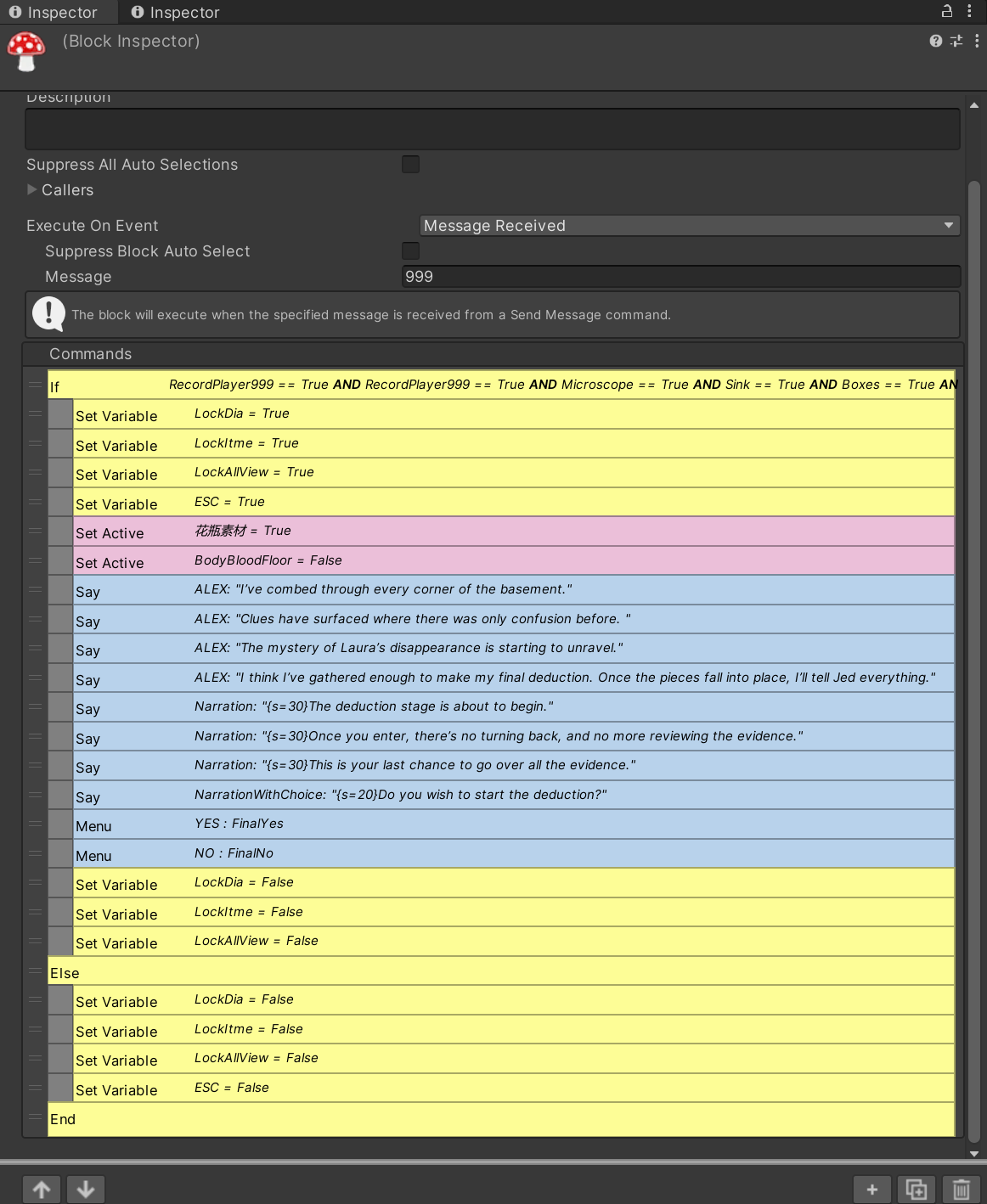Click grey square beside 'Do you wish to start' Say
The height and width of the screenshot is (1204, 987).
point(60,795)
